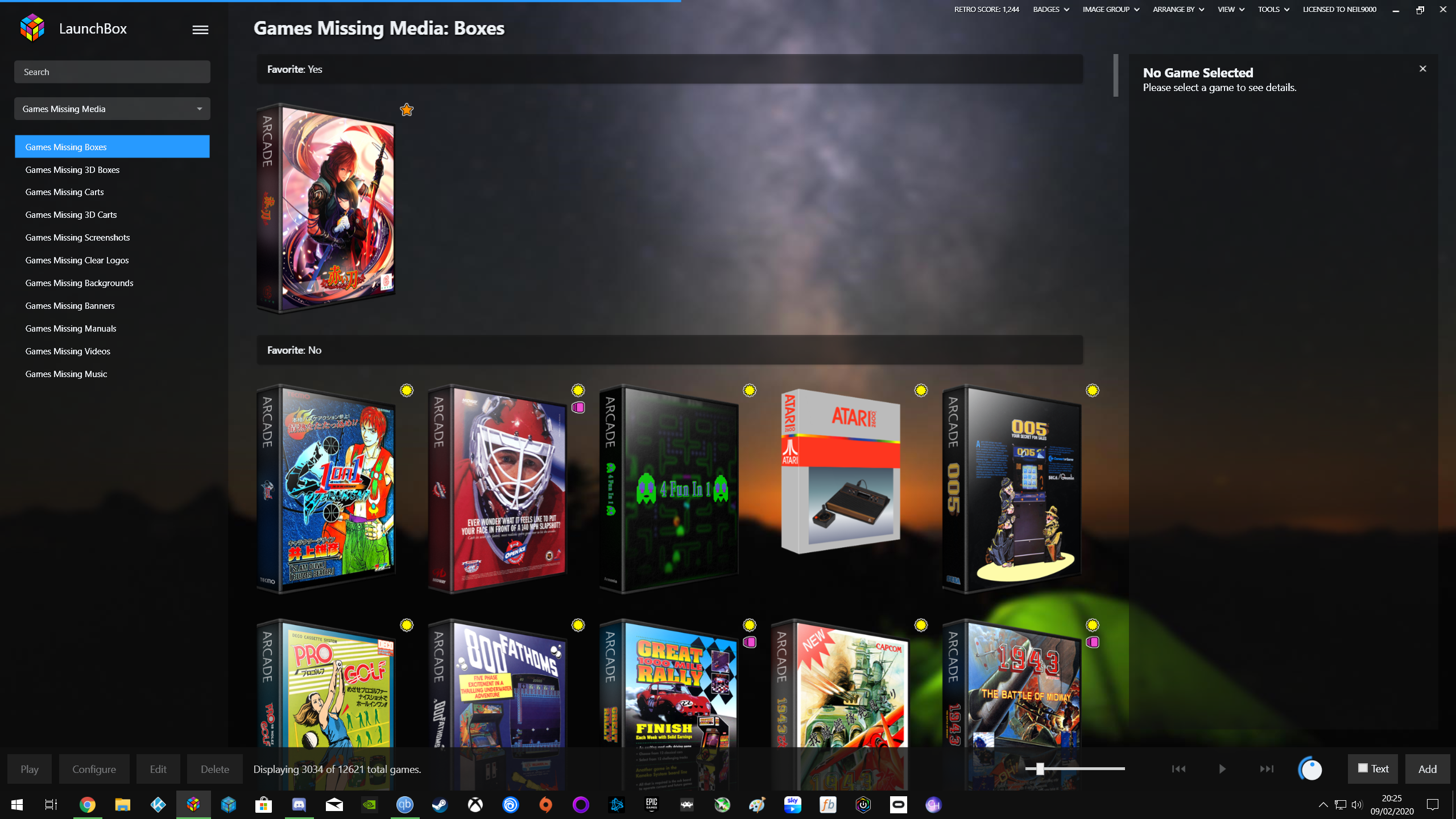Open Chrome from the taskbar
Viewport: 1456px width, 819px height.
(x=87, y=805)
